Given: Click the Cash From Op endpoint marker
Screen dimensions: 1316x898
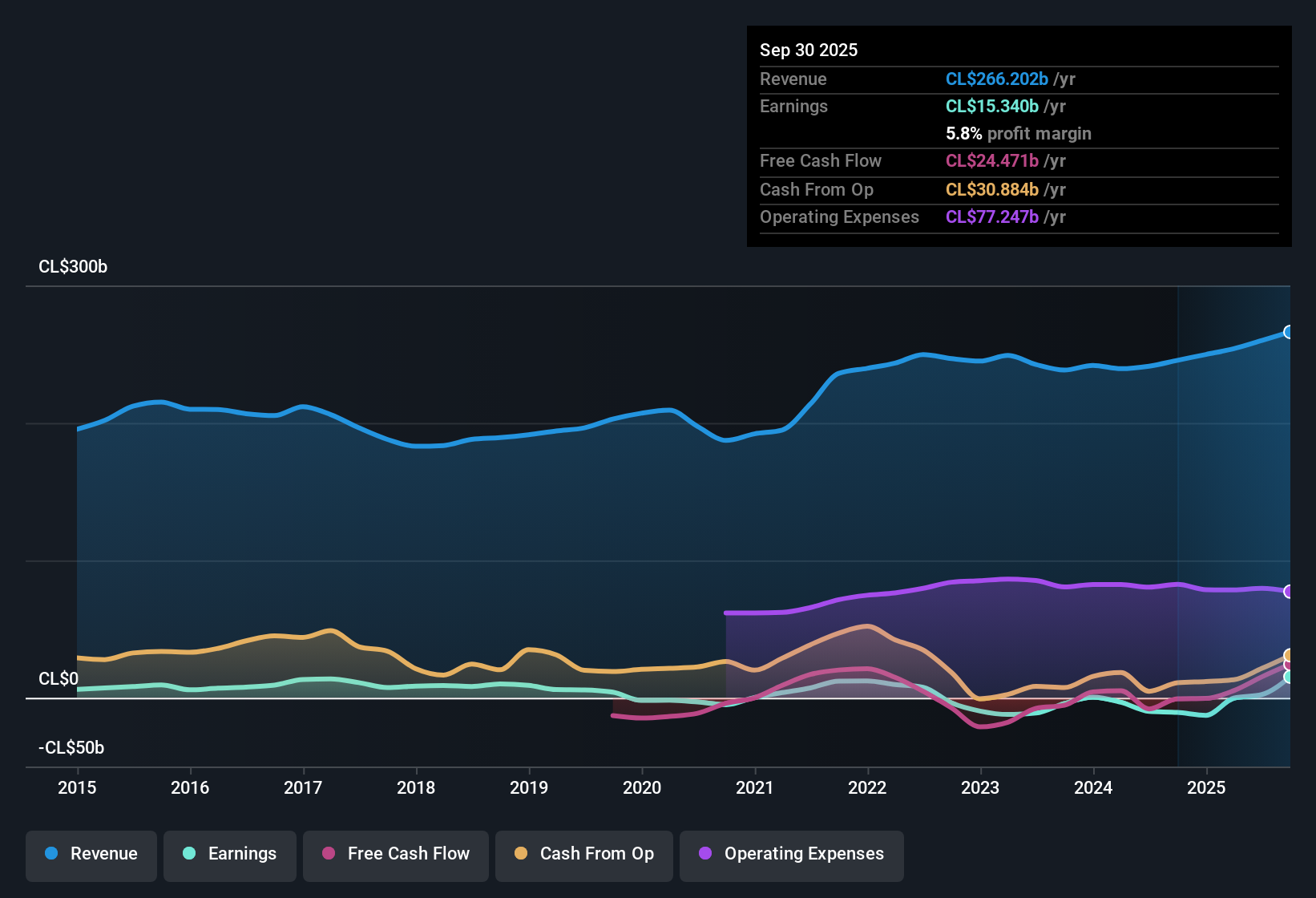Looking at the screenshot, I should click(x=1290, y=653).
